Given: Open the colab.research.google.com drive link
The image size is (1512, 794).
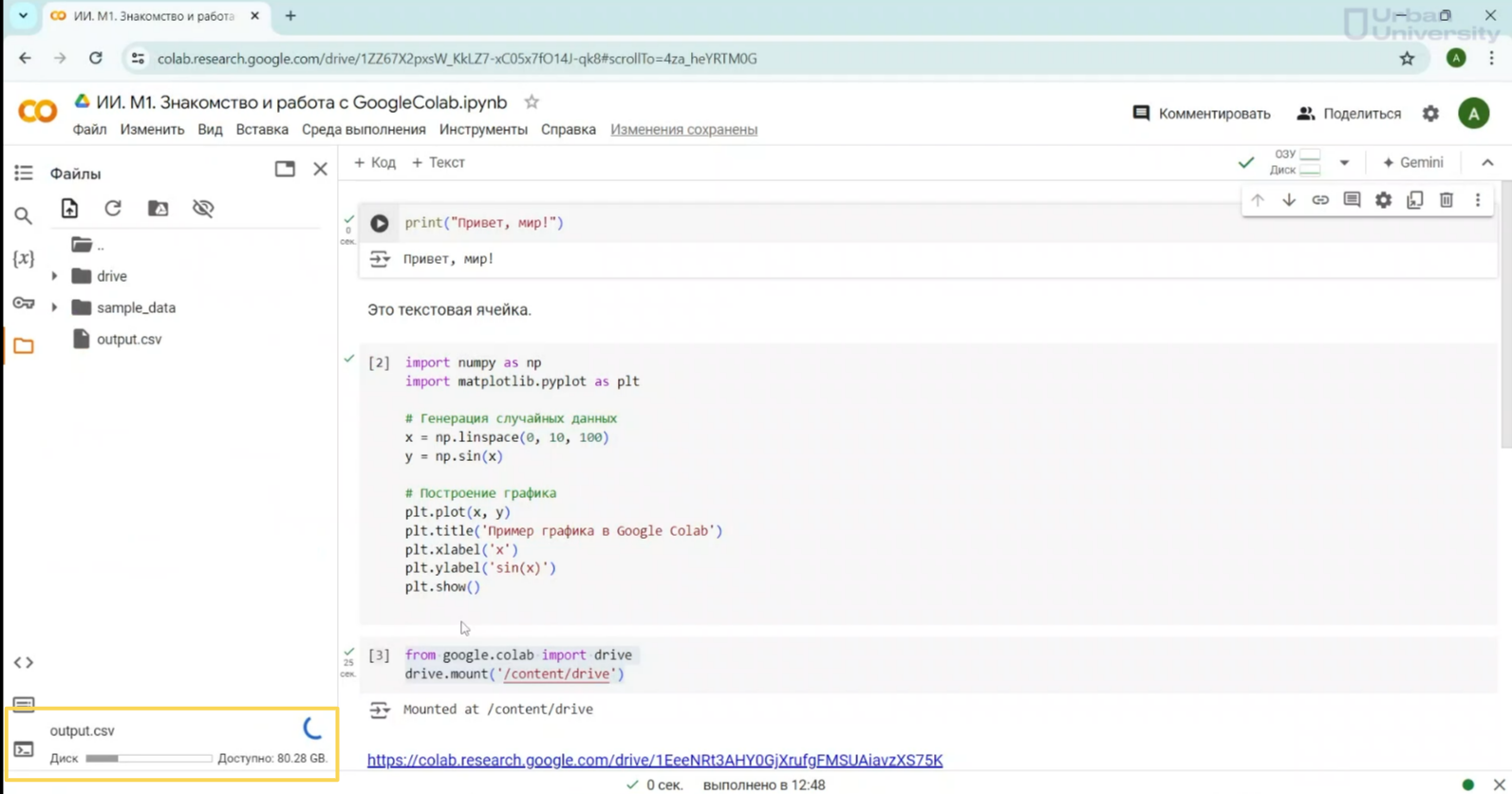Looking at the screenshot, I should pyautogui.click(x=654, y=760).
